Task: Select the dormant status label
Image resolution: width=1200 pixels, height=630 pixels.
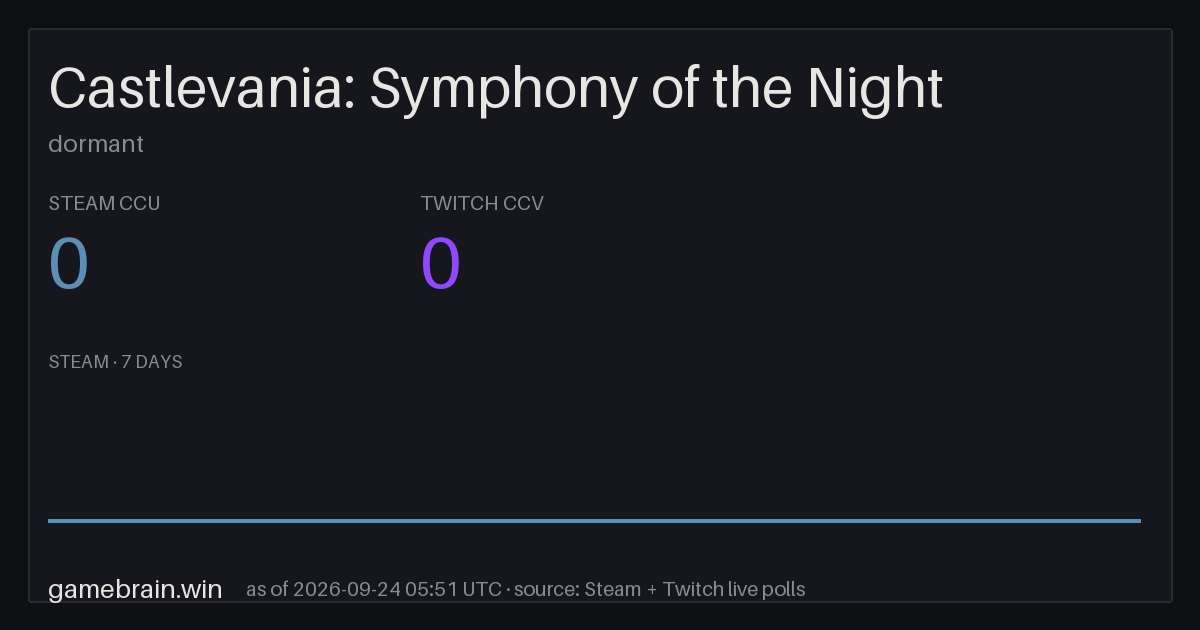Action: click(96, 144)
